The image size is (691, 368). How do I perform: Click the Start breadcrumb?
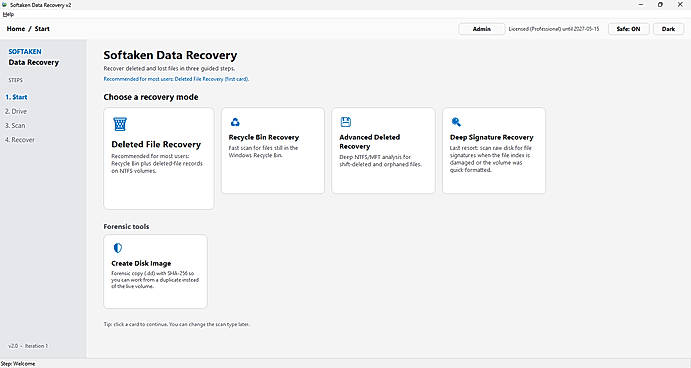point(42,29)
